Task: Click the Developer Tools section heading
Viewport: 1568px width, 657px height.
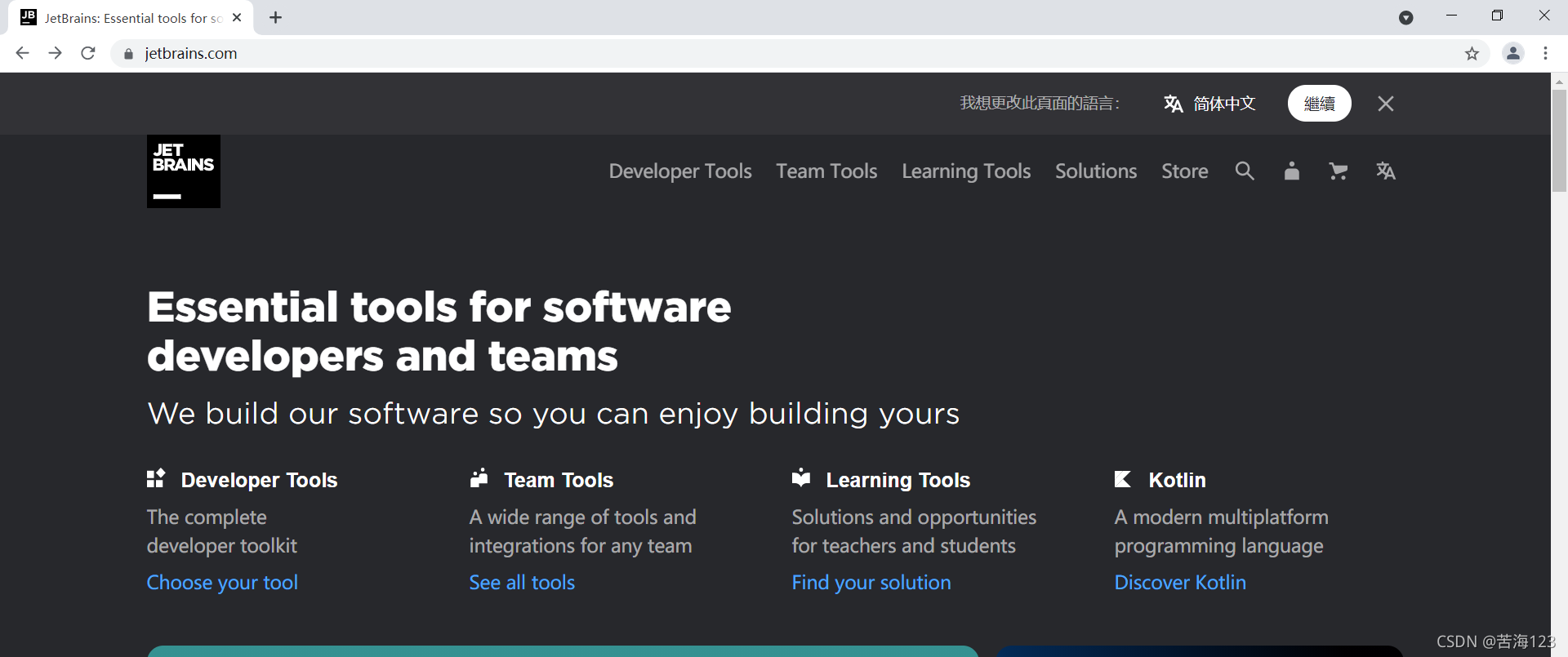Action: pos(259,480)
